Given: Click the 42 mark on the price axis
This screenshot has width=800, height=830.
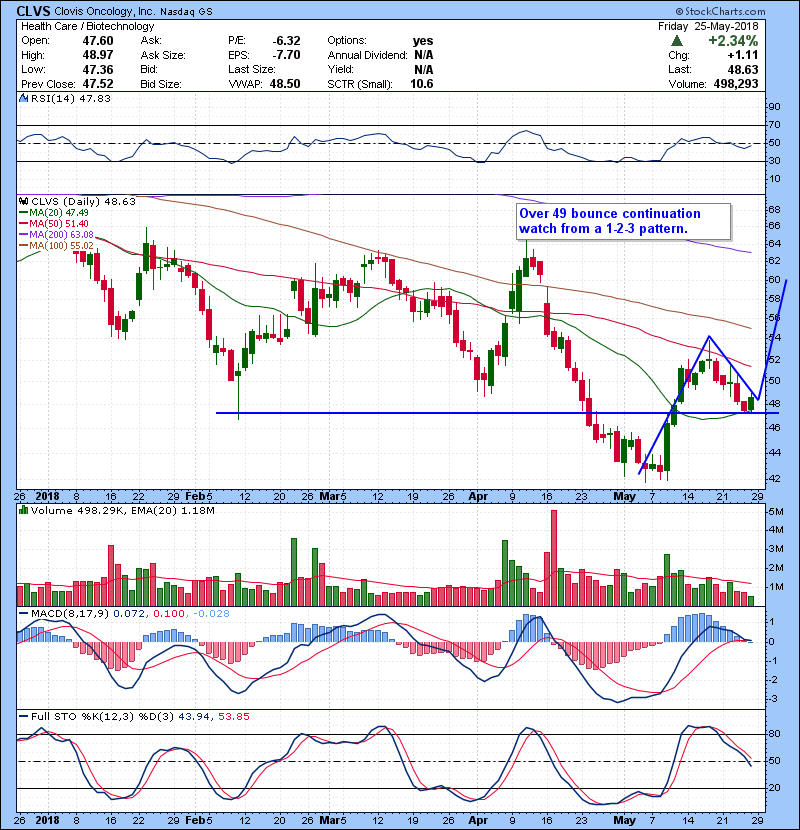Looking at the screenshot, I should point(774,479).
